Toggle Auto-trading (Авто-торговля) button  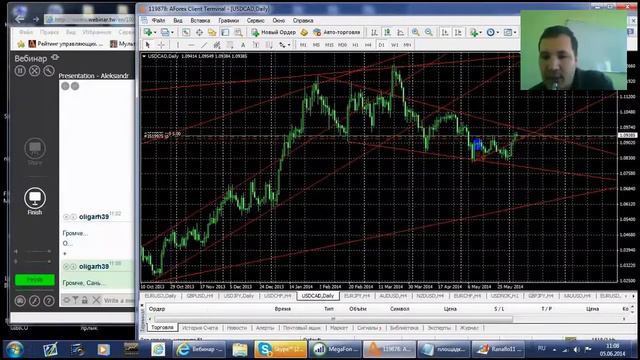click(337, 32)
